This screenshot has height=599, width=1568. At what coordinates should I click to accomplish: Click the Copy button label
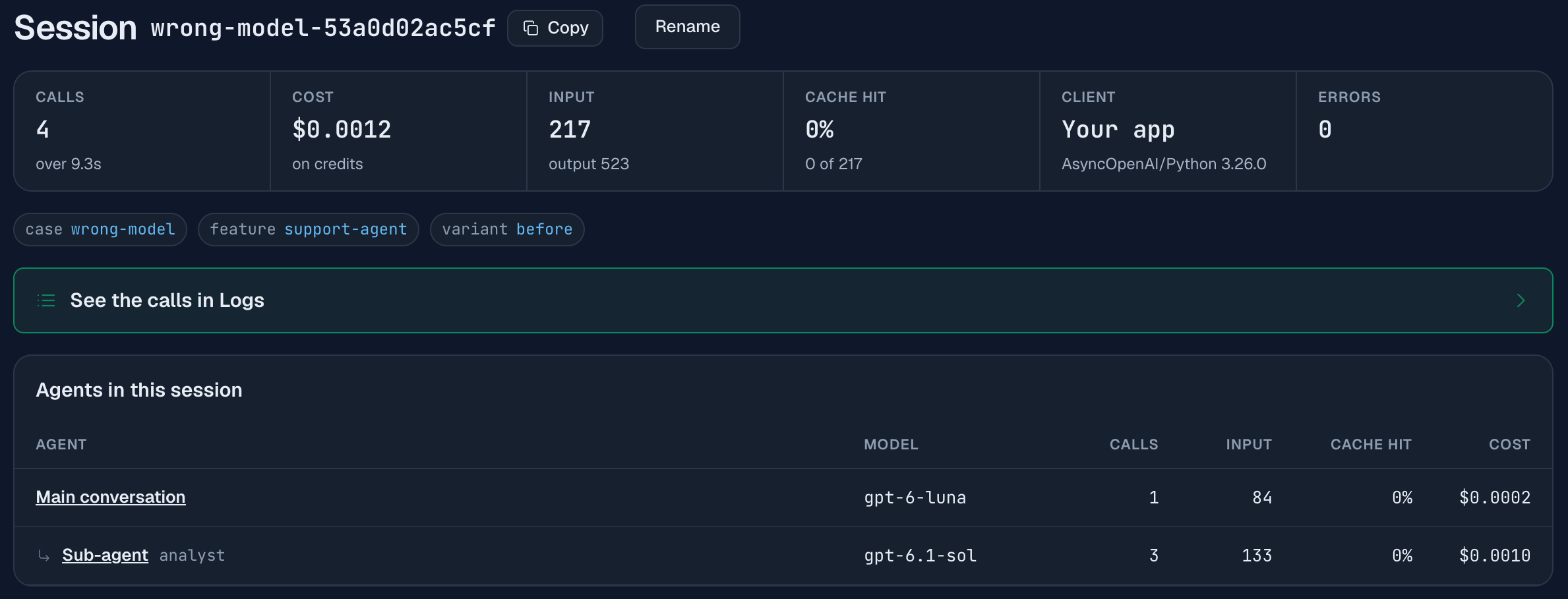pyautogui.click(x=568, y=28)
